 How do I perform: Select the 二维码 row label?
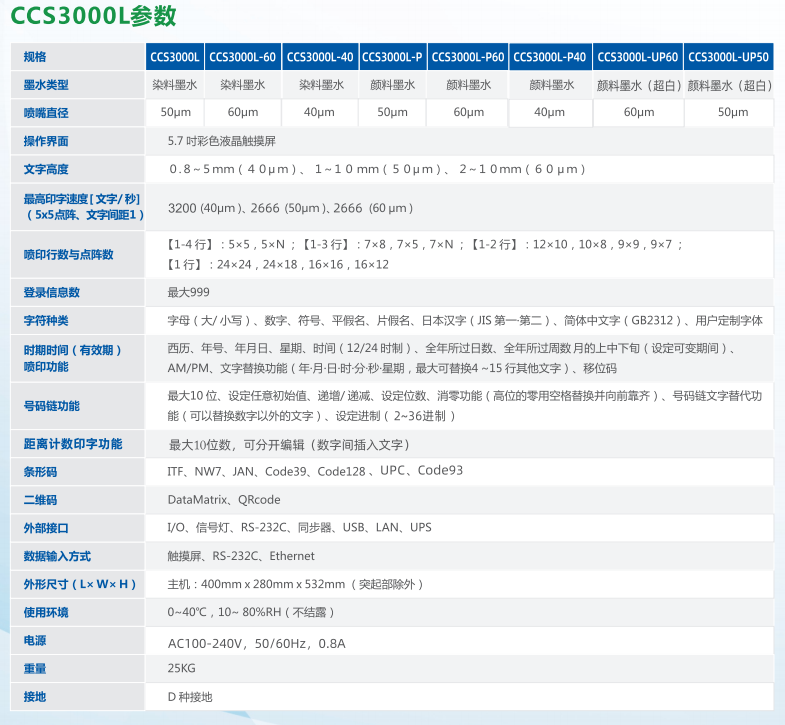click(x=41, y=499)
